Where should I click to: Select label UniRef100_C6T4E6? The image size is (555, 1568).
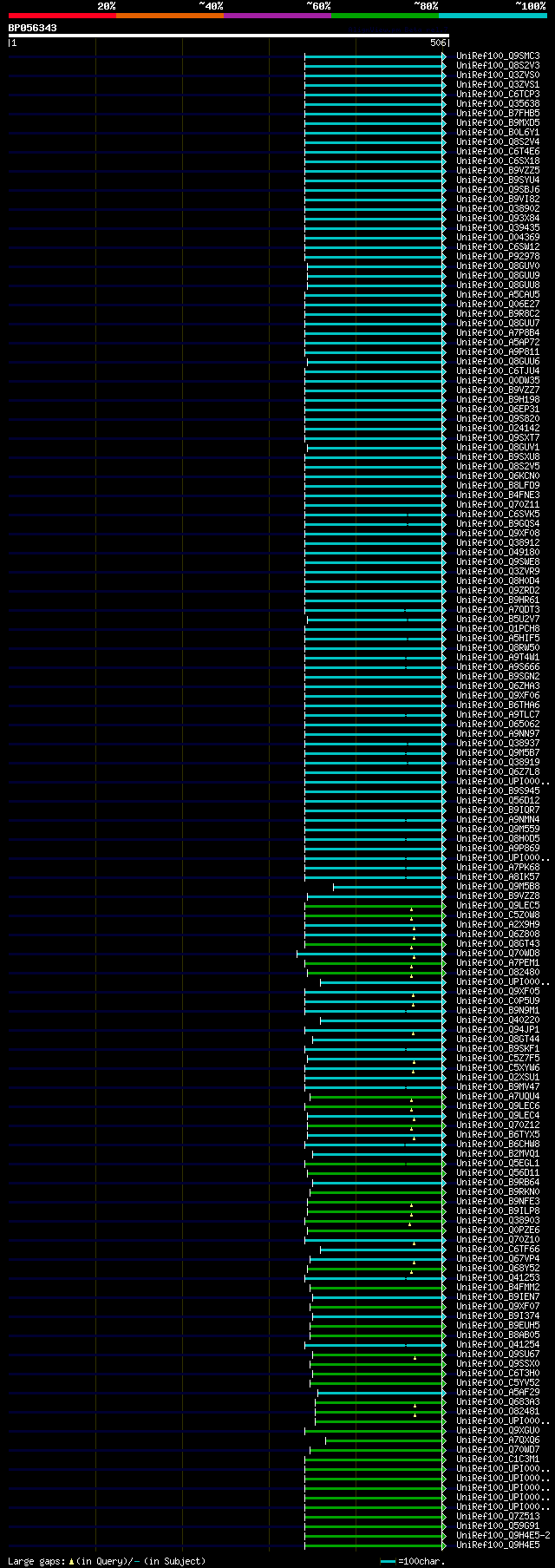coord(498,151)
